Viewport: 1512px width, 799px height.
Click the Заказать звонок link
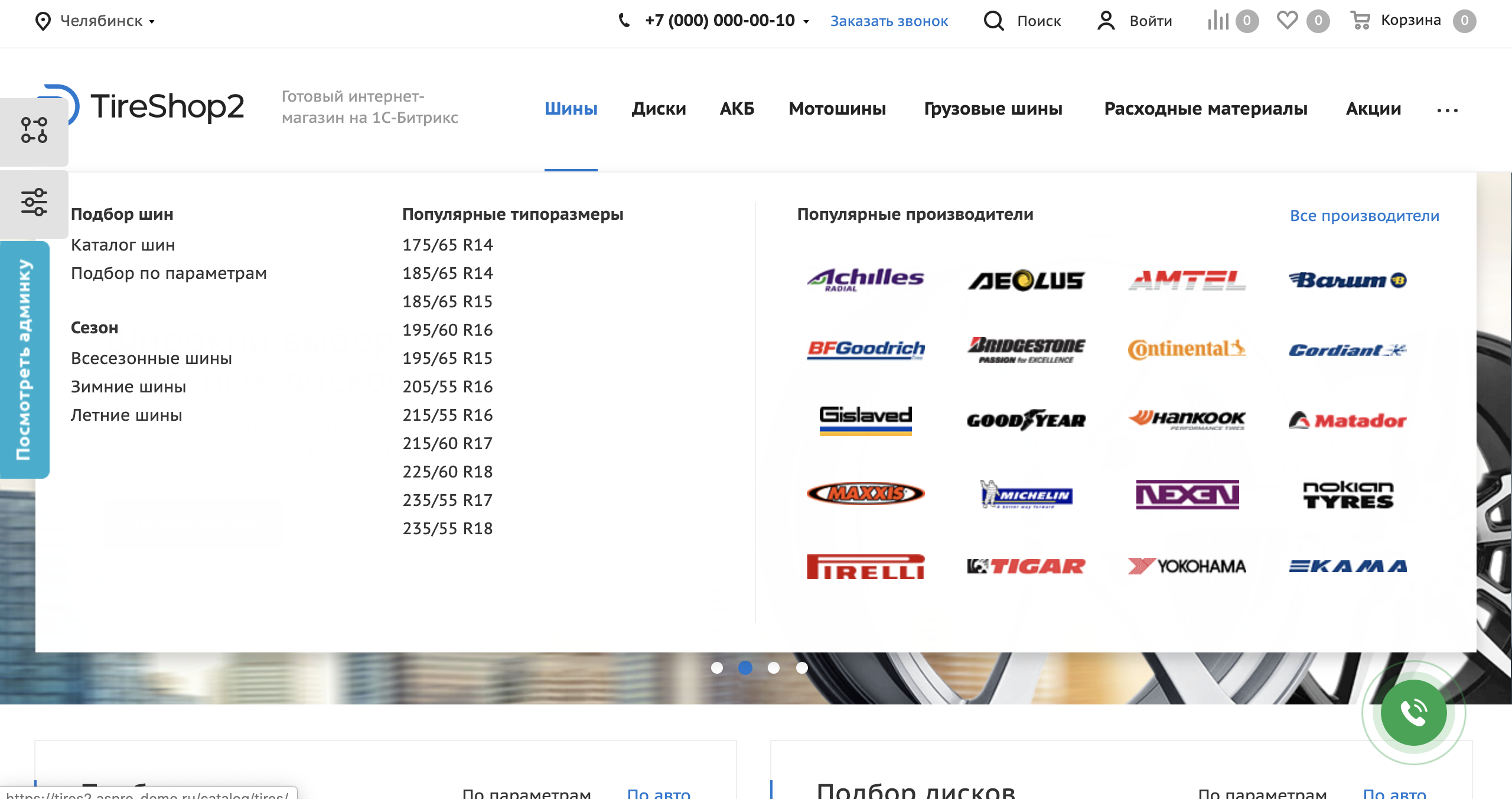[x=889, y=21]
